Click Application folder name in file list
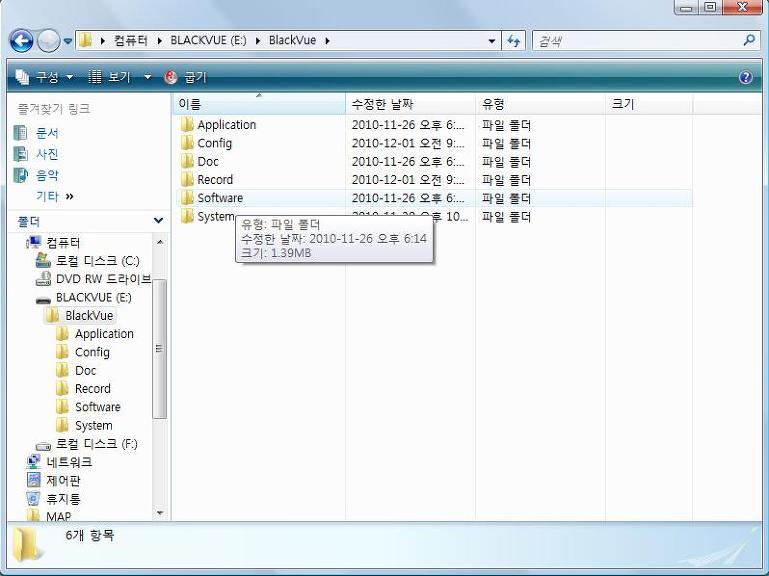 (x=227, y=125)
